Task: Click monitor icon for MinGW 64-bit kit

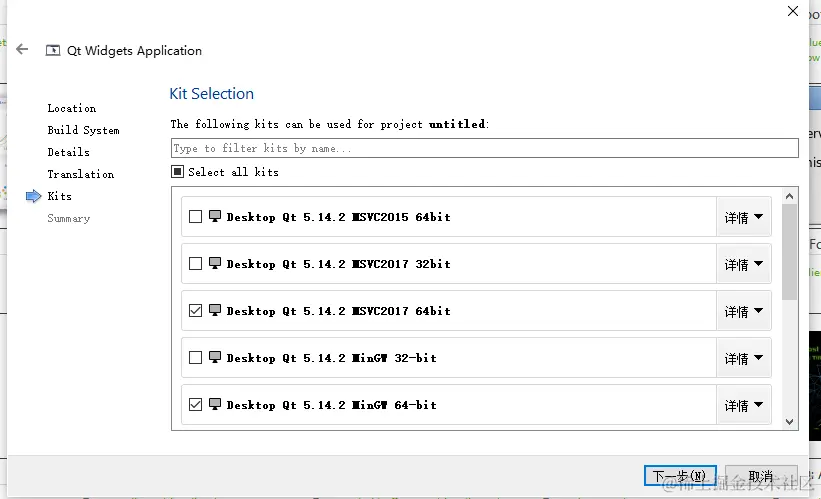Action: point(215,404)
